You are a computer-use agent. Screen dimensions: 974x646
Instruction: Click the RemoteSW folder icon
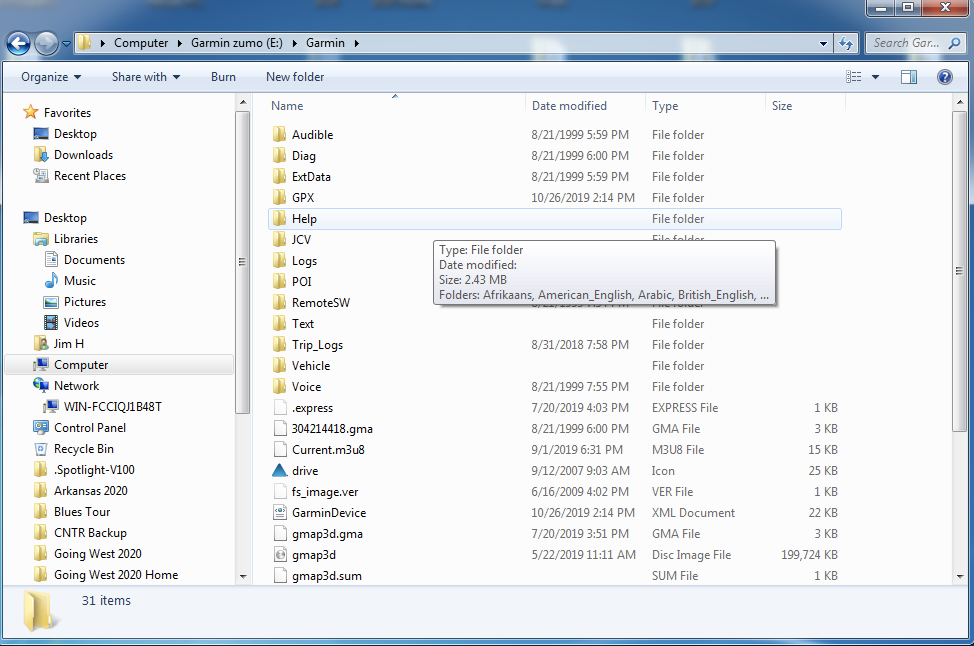pyautogui.click(x=280, y=303)
